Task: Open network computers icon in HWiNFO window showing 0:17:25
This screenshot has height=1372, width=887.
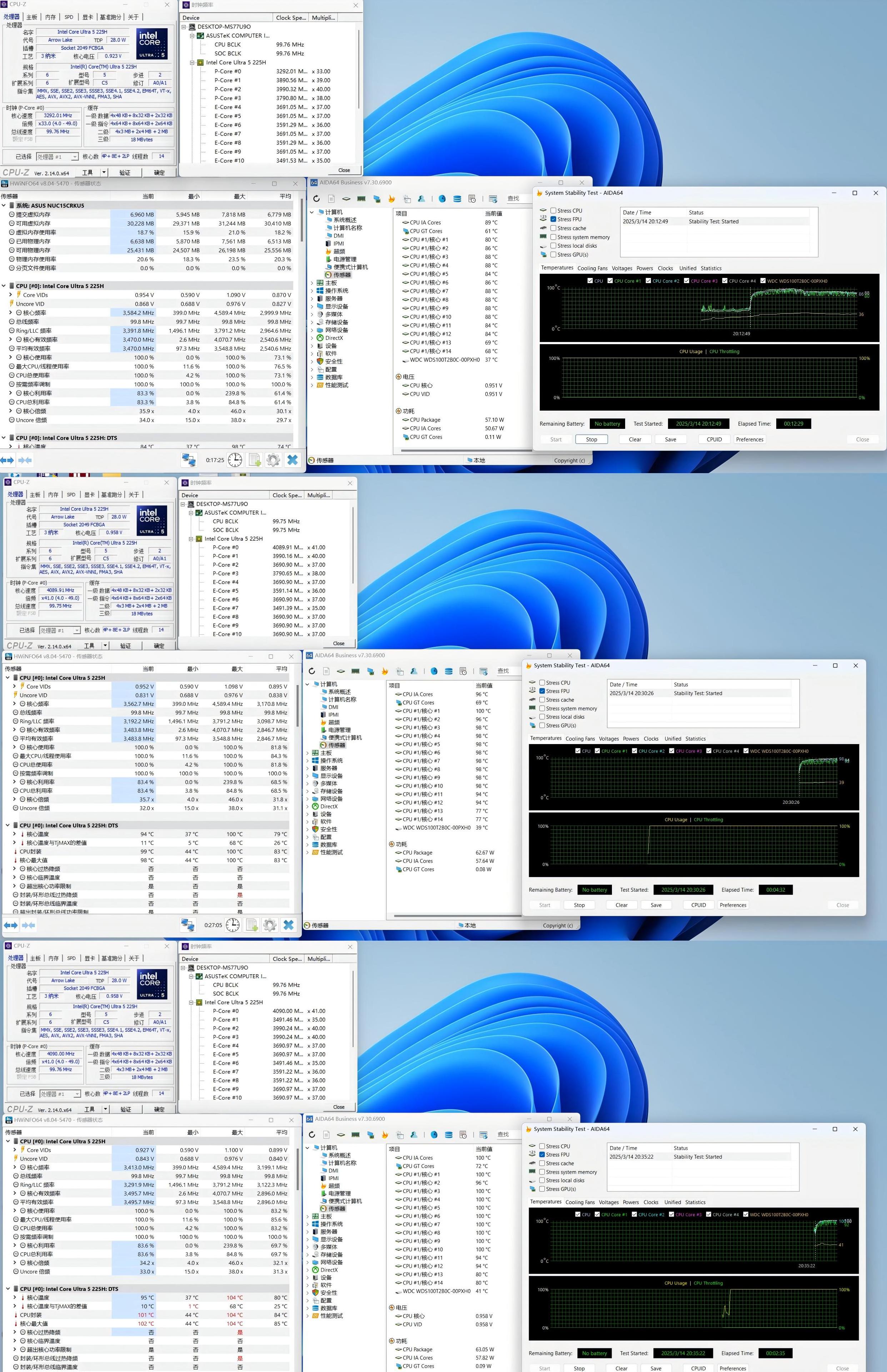Action: pyautogui.click(x=188, y=460)
